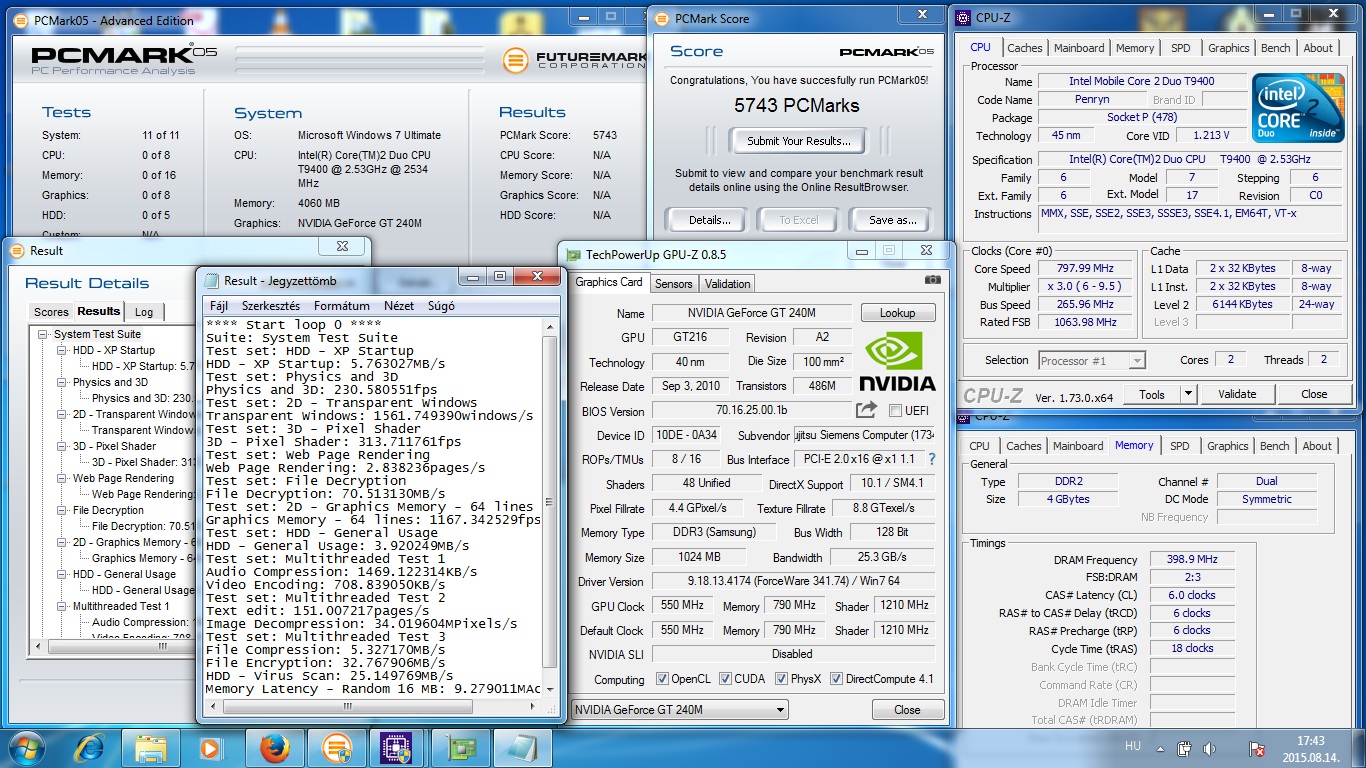
Task: Launch Internet Explorer from the taskbar
Action: pyautogui.click(x=88, y=748)
